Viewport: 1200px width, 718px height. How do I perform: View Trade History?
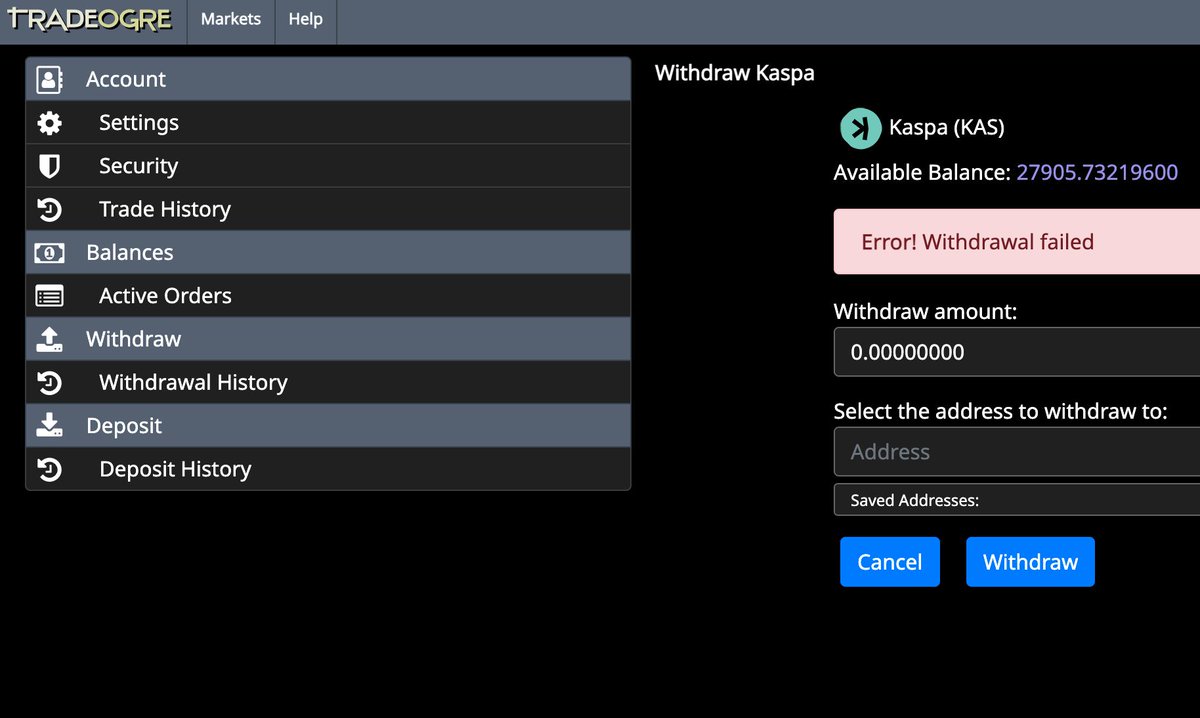pyautogui.click(x=328, y=209)
